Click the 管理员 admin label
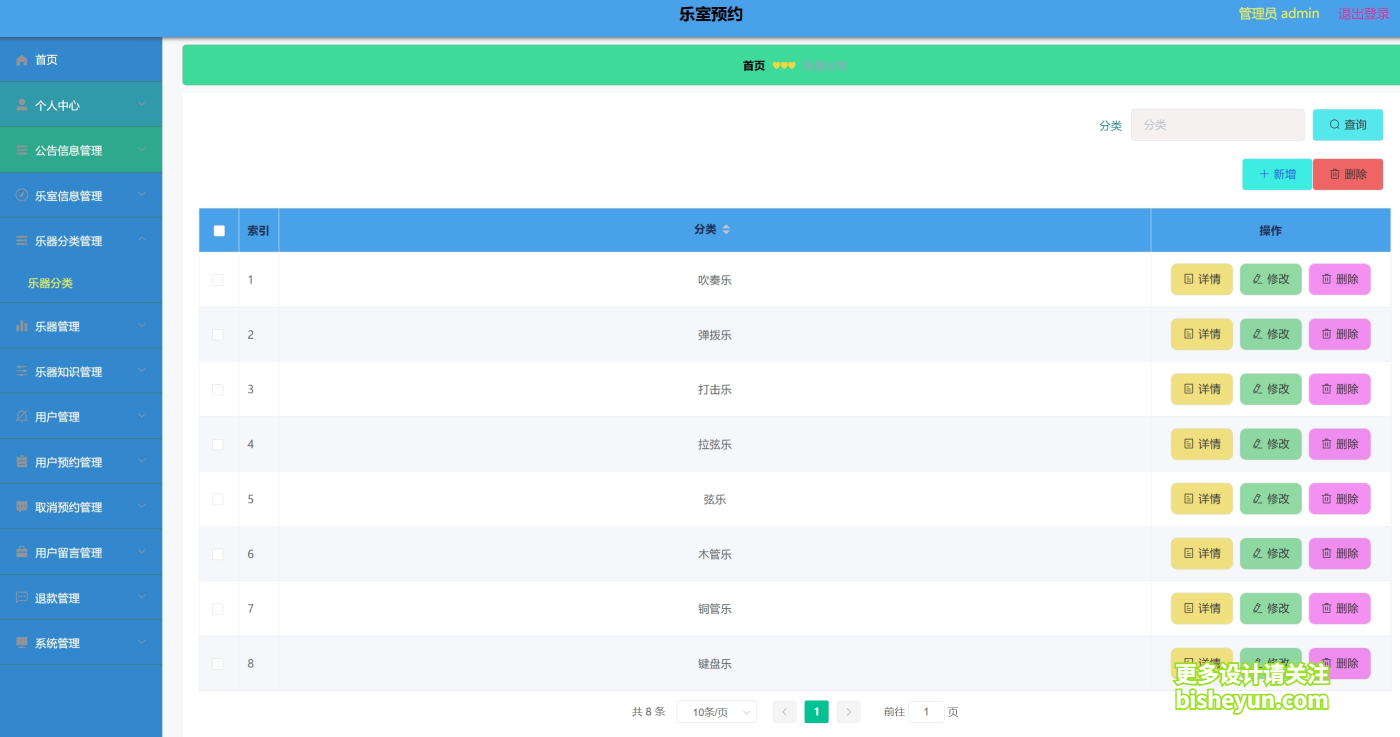The width and height of the screenshot is (1400, 737). tap(1279, 14)
